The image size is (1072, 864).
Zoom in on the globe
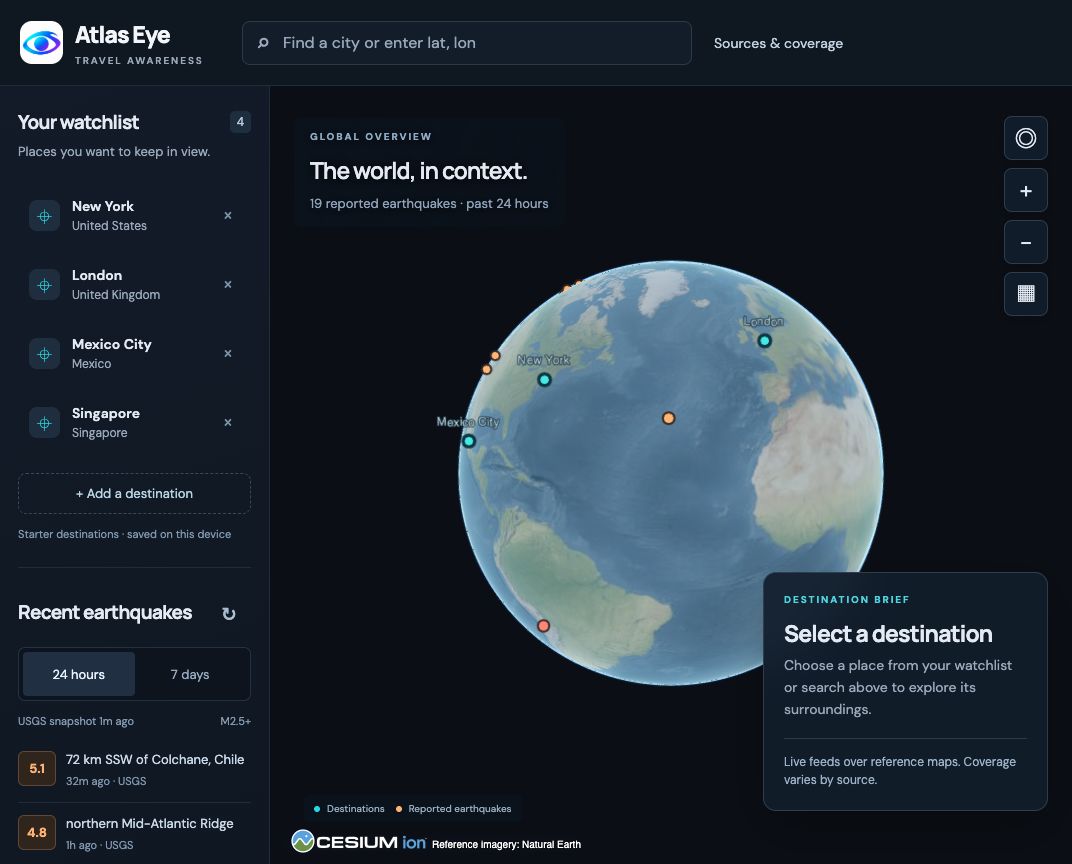coord(1026,191)
